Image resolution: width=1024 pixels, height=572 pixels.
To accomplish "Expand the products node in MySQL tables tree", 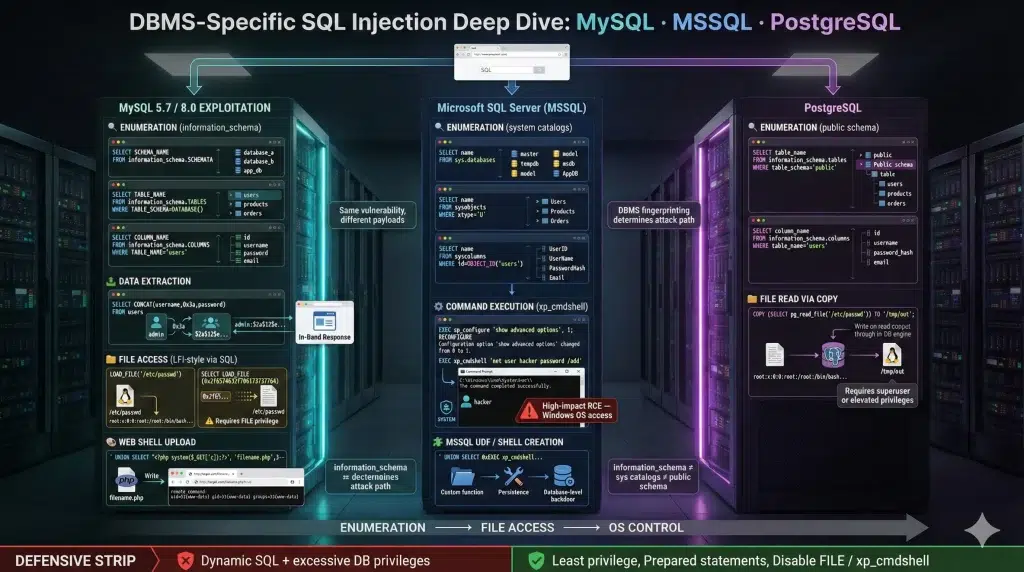I will [x=231, y=204].
